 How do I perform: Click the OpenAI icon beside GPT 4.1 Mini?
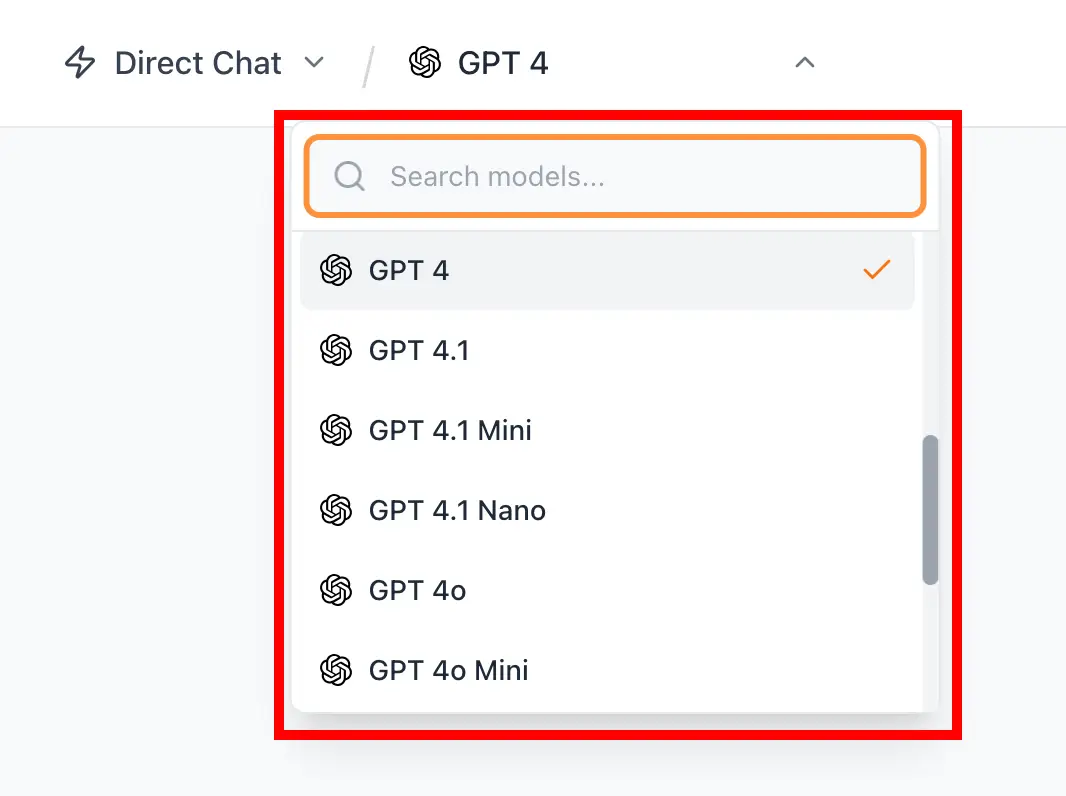tap(336, 430)
